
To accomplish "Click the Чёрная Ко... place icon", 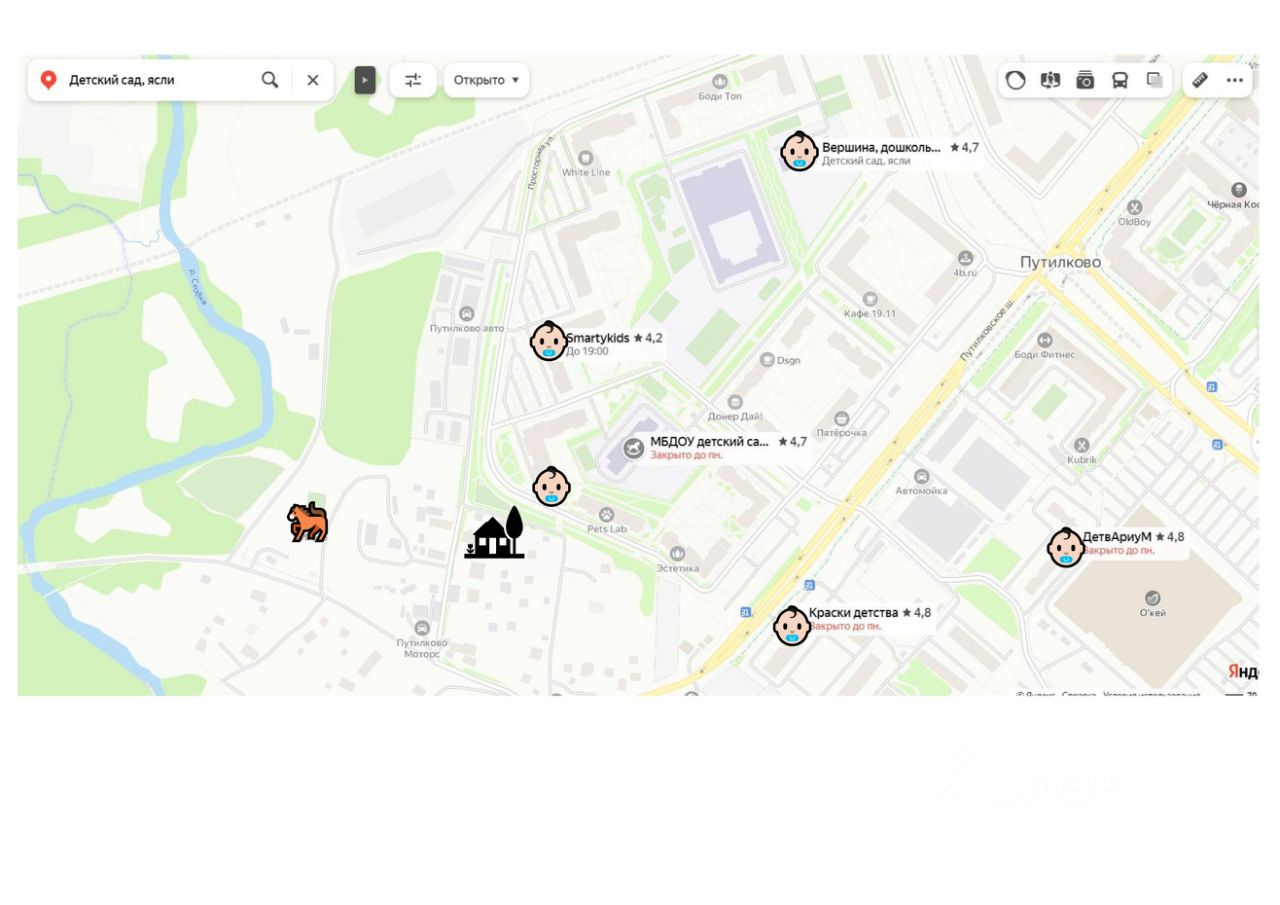I will (x=1240, y=189).
